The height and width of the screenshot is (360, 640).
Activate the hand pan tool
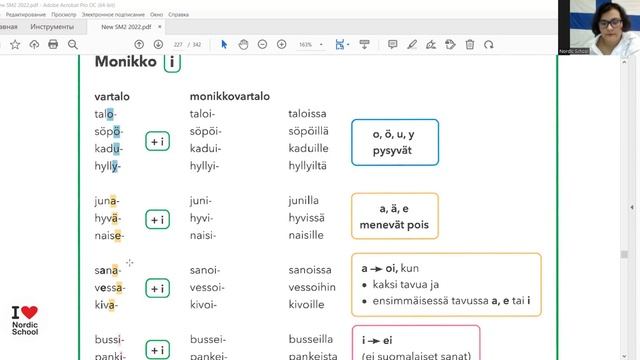pos(243,44)
